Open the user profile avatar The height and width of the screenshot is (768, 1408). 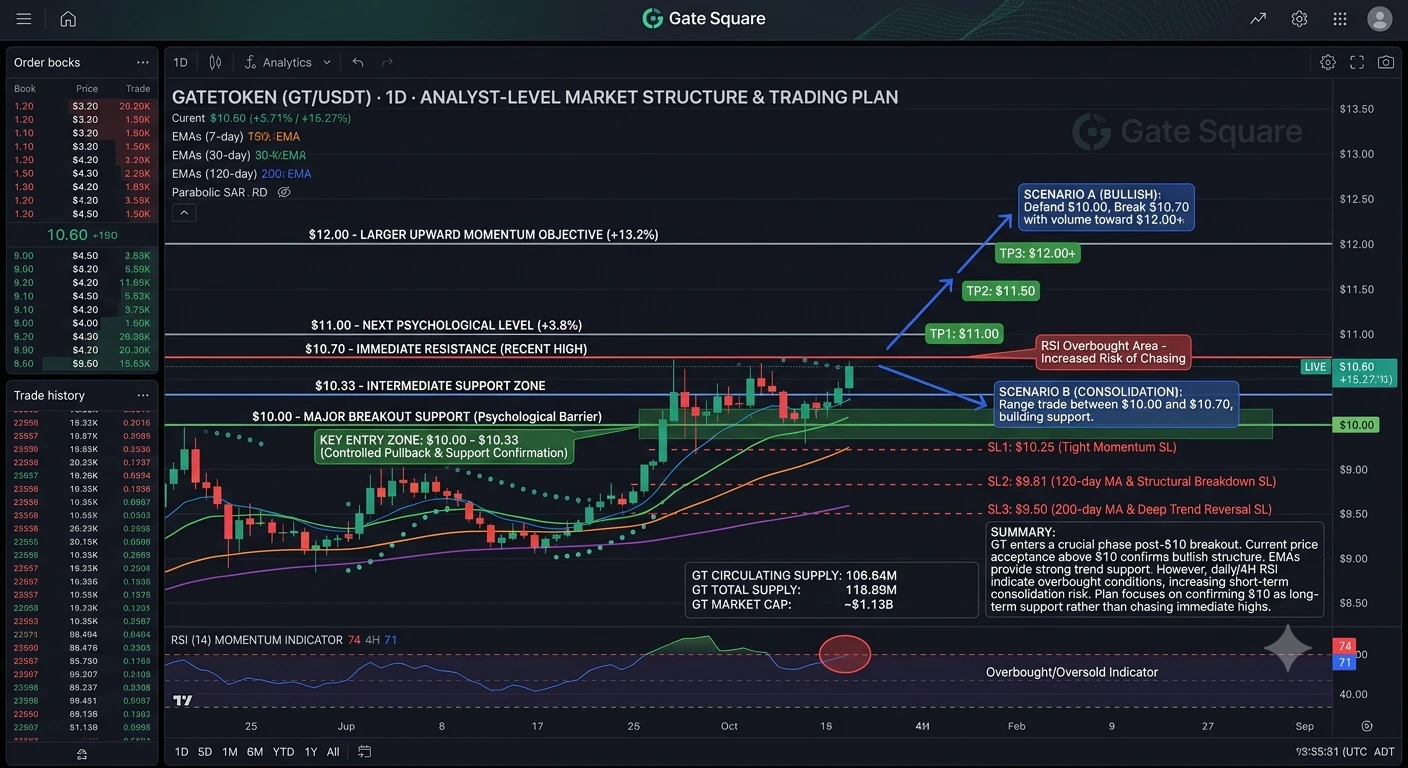pyautogui.click(x=1380, y=19)
